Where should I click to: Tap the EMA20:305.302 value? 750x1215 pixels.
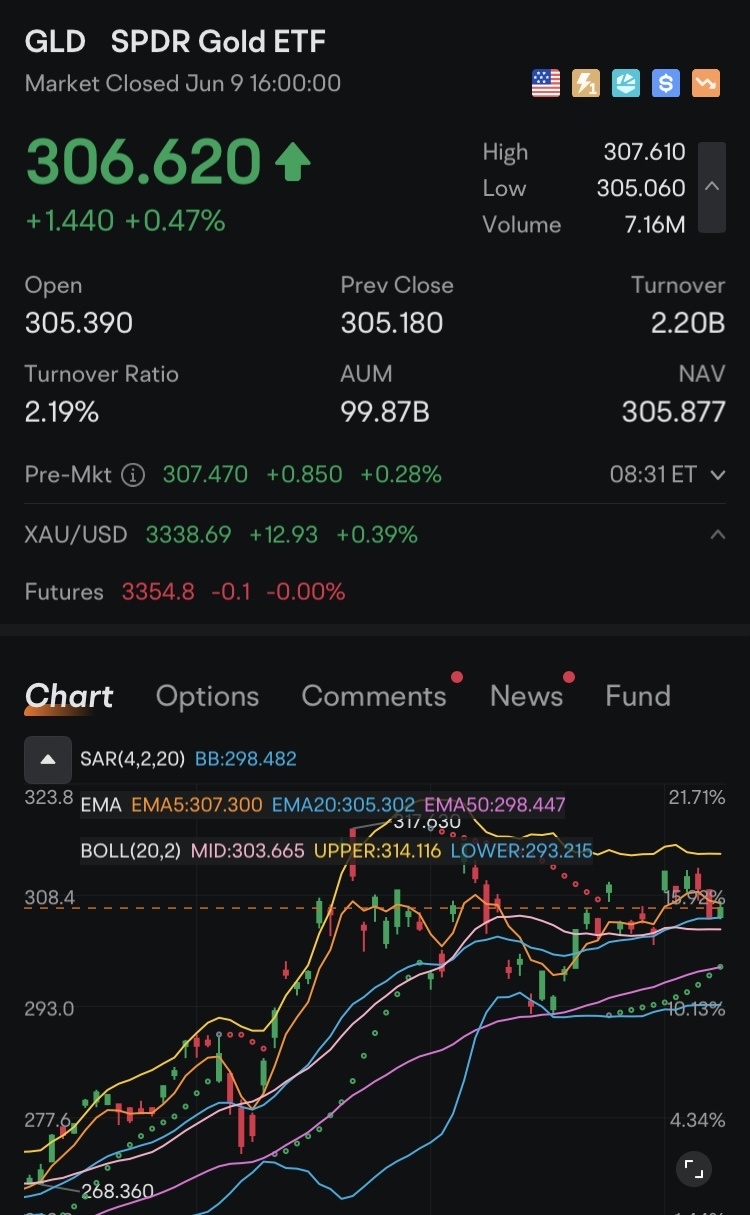[343, 804]
